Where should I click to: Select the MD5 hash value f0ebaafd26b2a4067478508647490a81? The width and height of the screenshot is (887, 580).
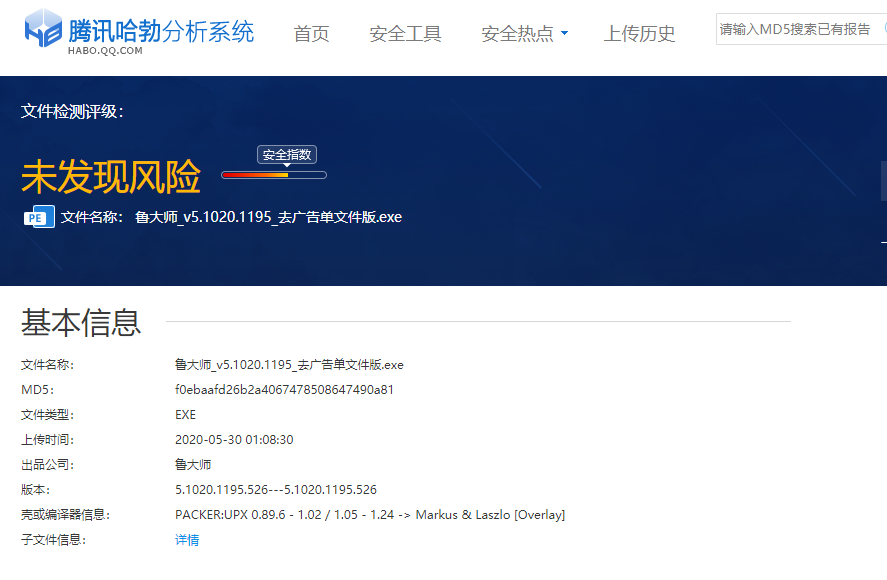tap(285, 390)
